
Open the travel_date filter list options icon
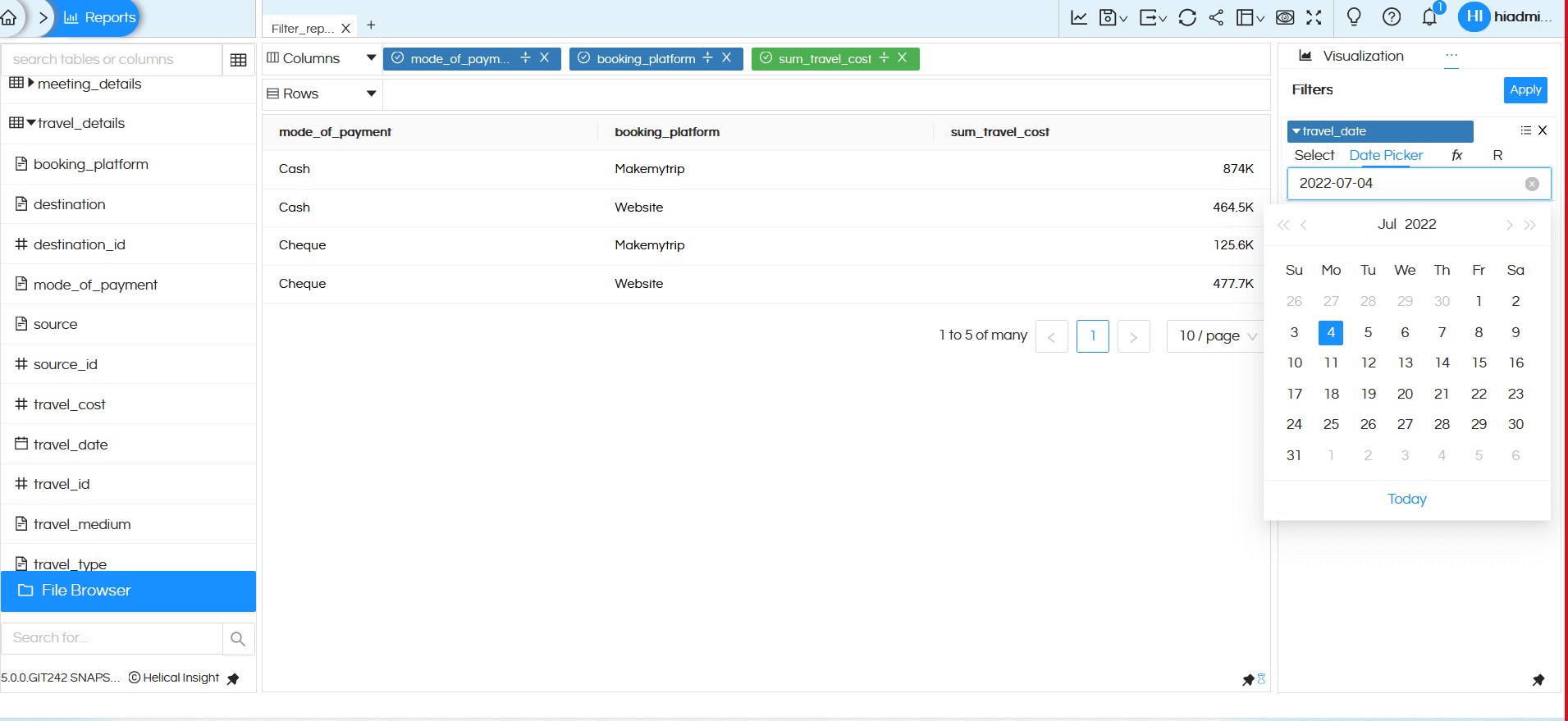[x=1525, y=130]
